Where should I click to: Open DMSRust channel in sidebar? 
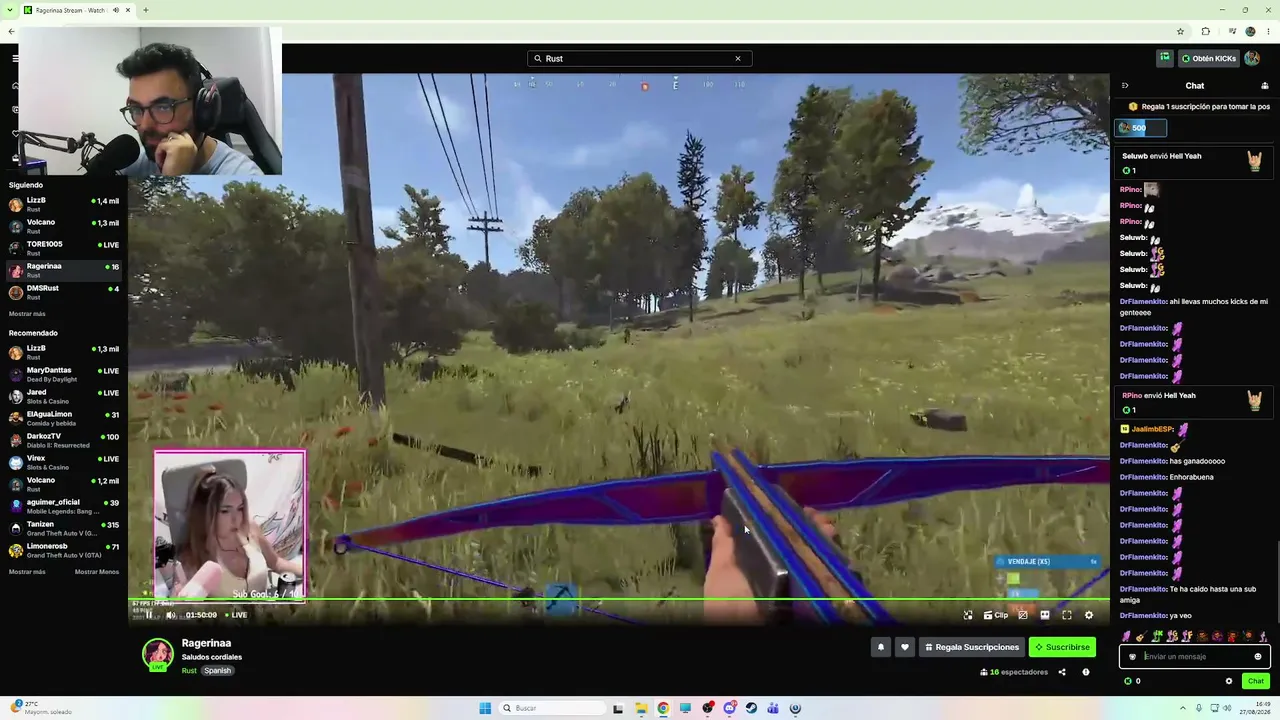pos(64,292)
